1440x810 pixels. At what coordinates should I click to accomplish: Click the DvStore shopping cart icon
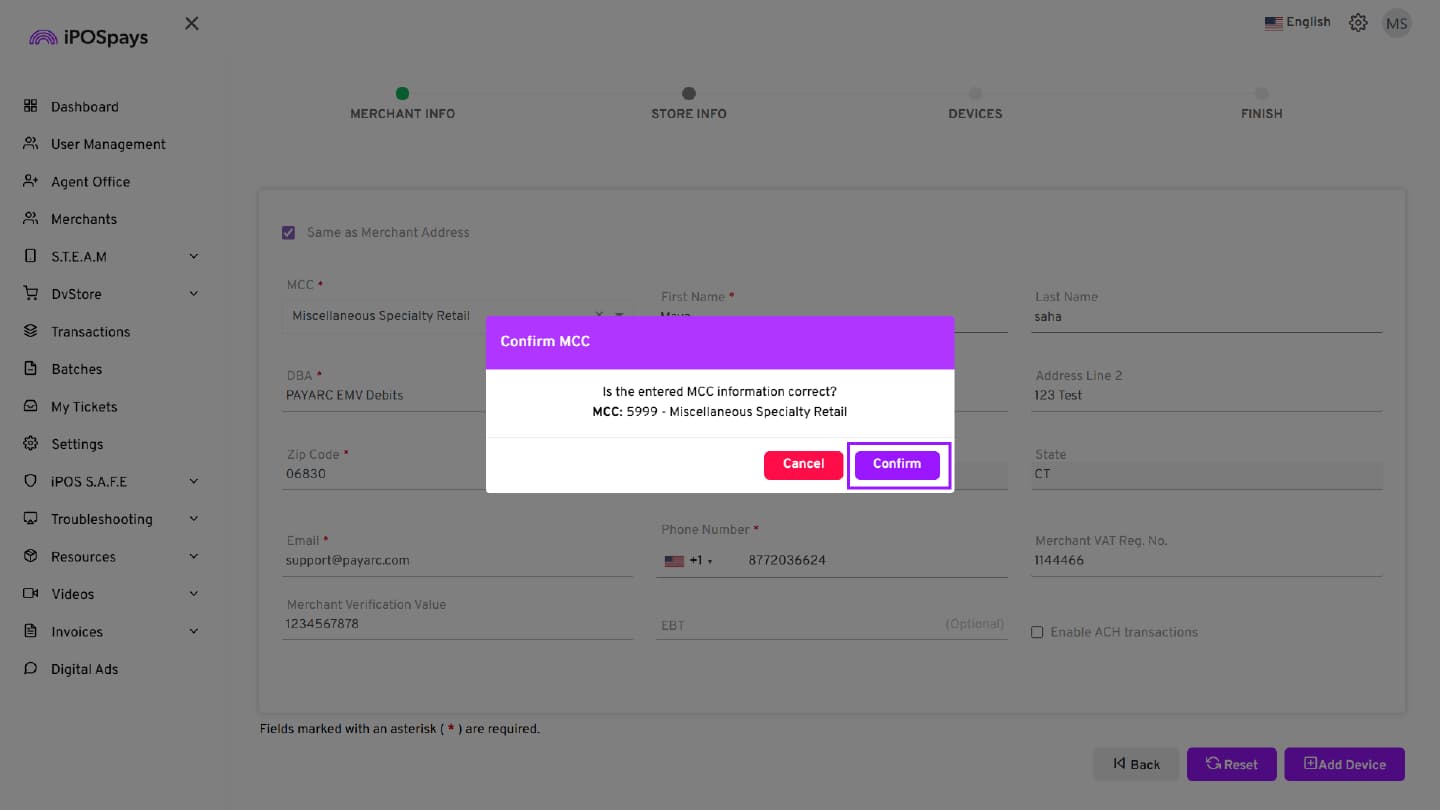[x=30, y=294]
